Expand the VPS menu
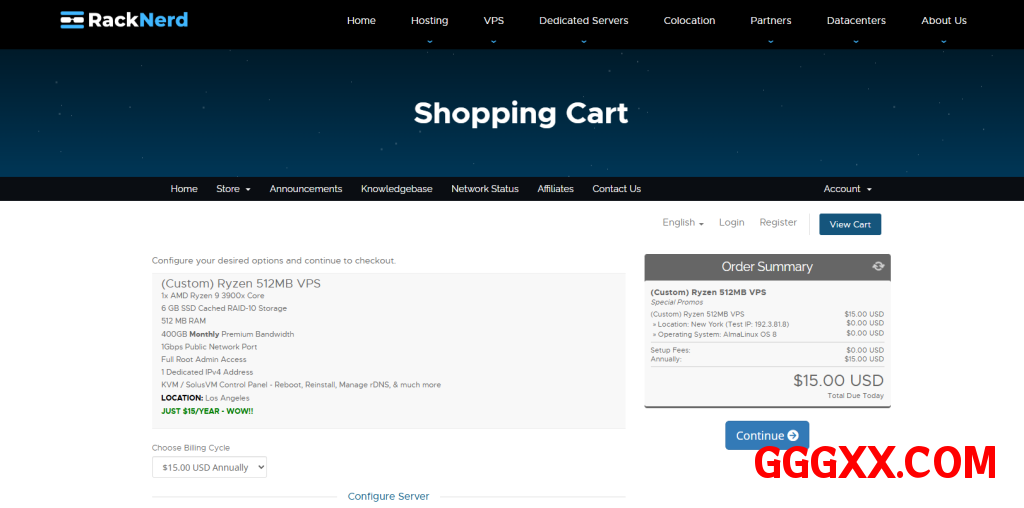This screenshot has height=508, width=1024. (494, 20)
